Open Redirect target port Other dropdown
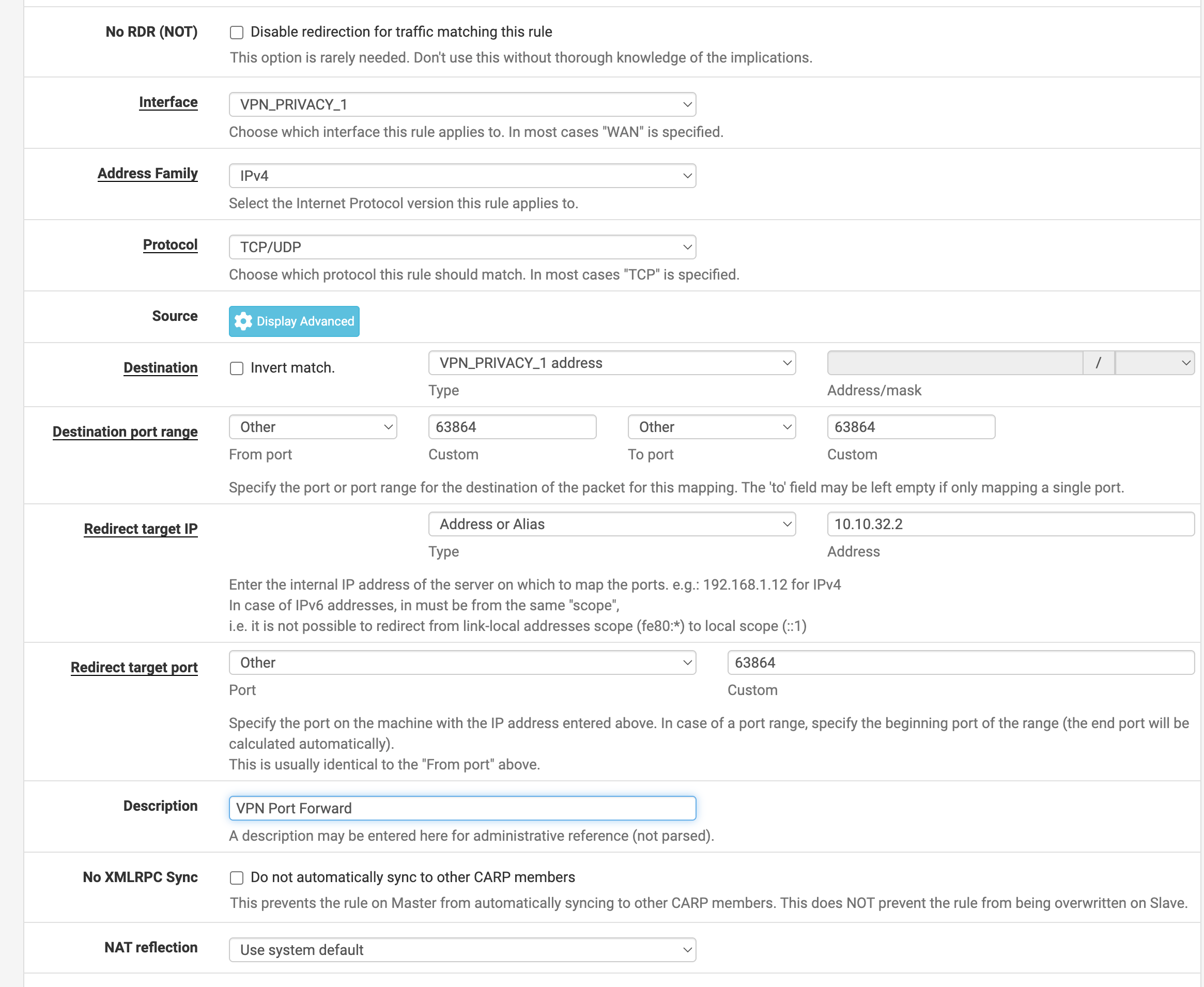Screen dimensions: 1204x987 pos(462,662)
